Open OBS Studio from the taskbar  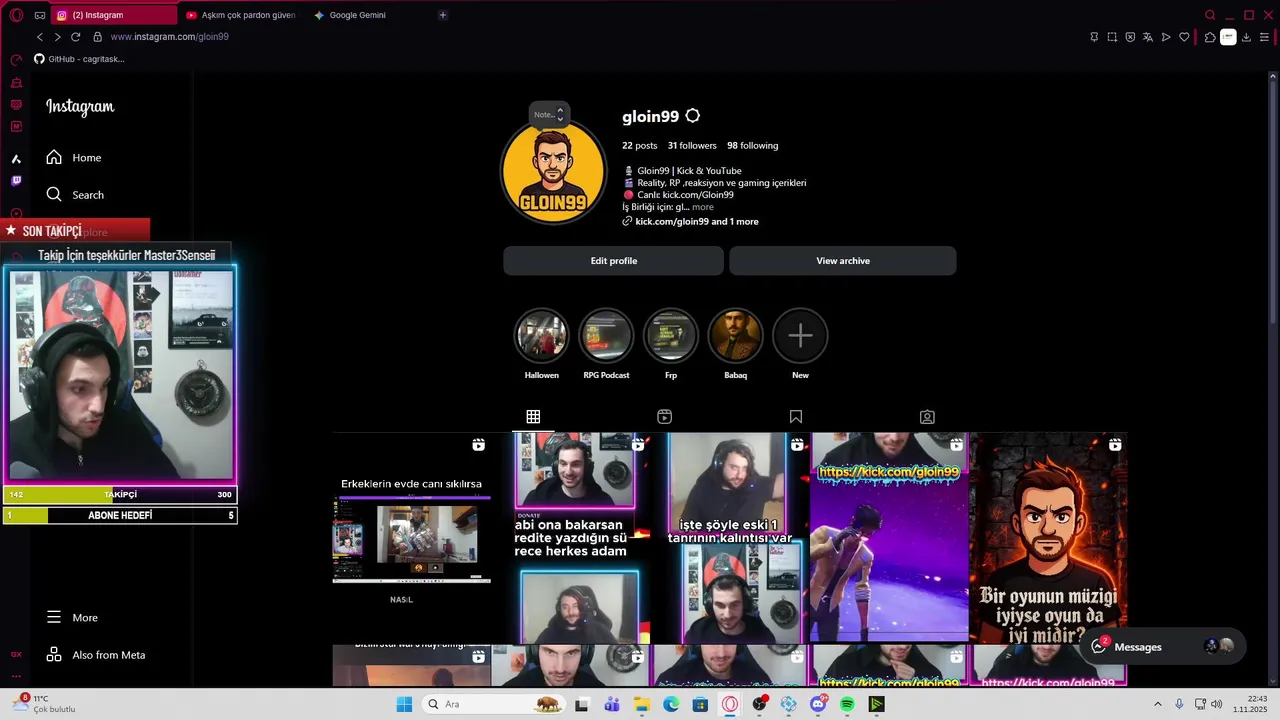pyautogui.click(x=760, y=704)
